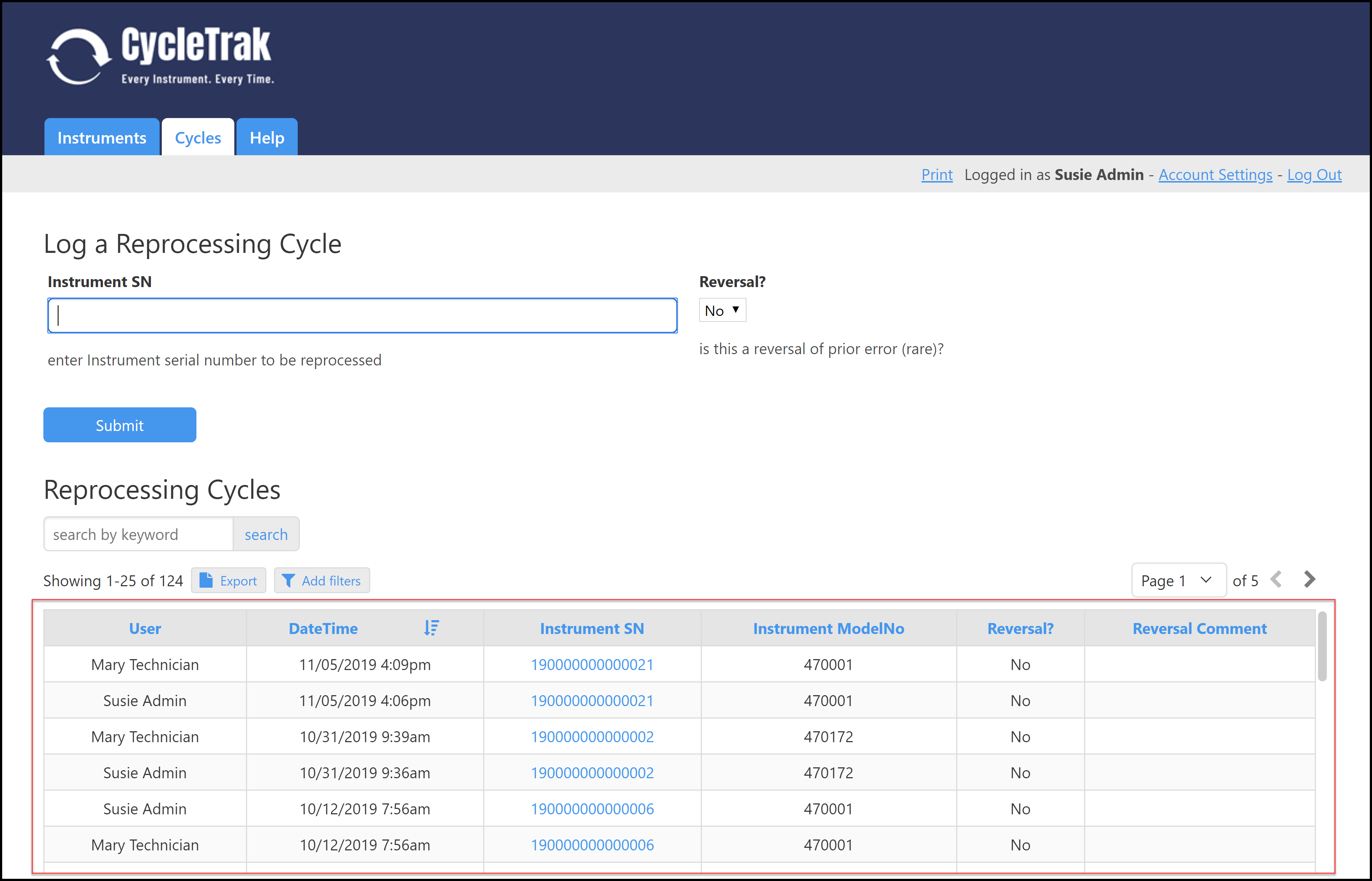Image resolution: width=1372 pixels, height=881 pixels.
Task: Switch to the Instruments tab
Action: point(102,138)
